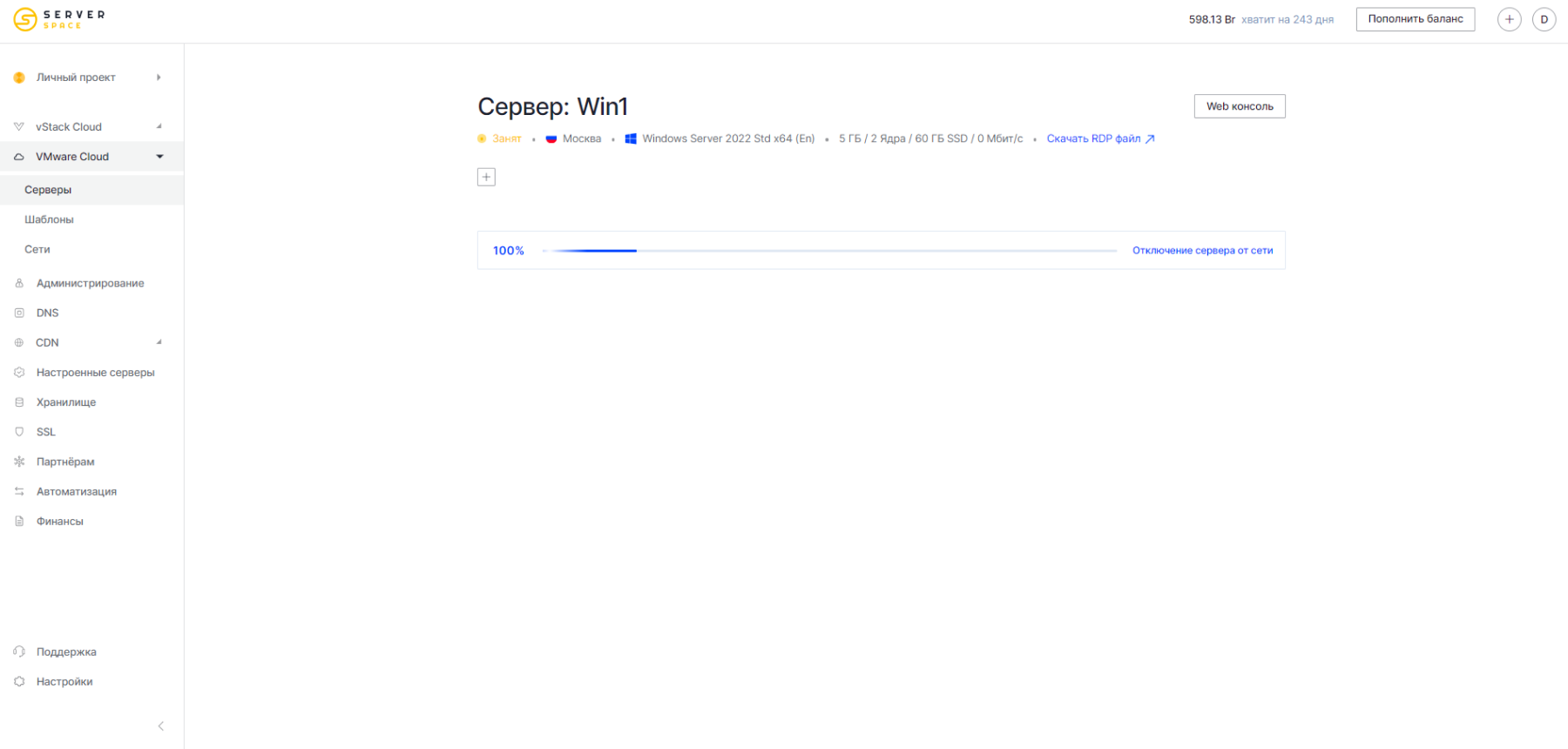The width and height of the screenshot is (1568, 749).
Task: Click the Партнёрам icon
Action: tap(19, 462)
